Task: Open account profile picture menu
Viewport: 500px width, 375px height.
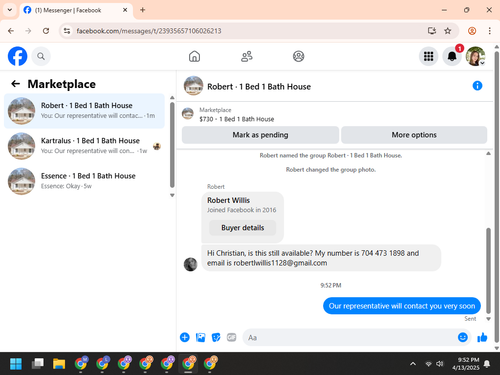Action: [475, 56]
